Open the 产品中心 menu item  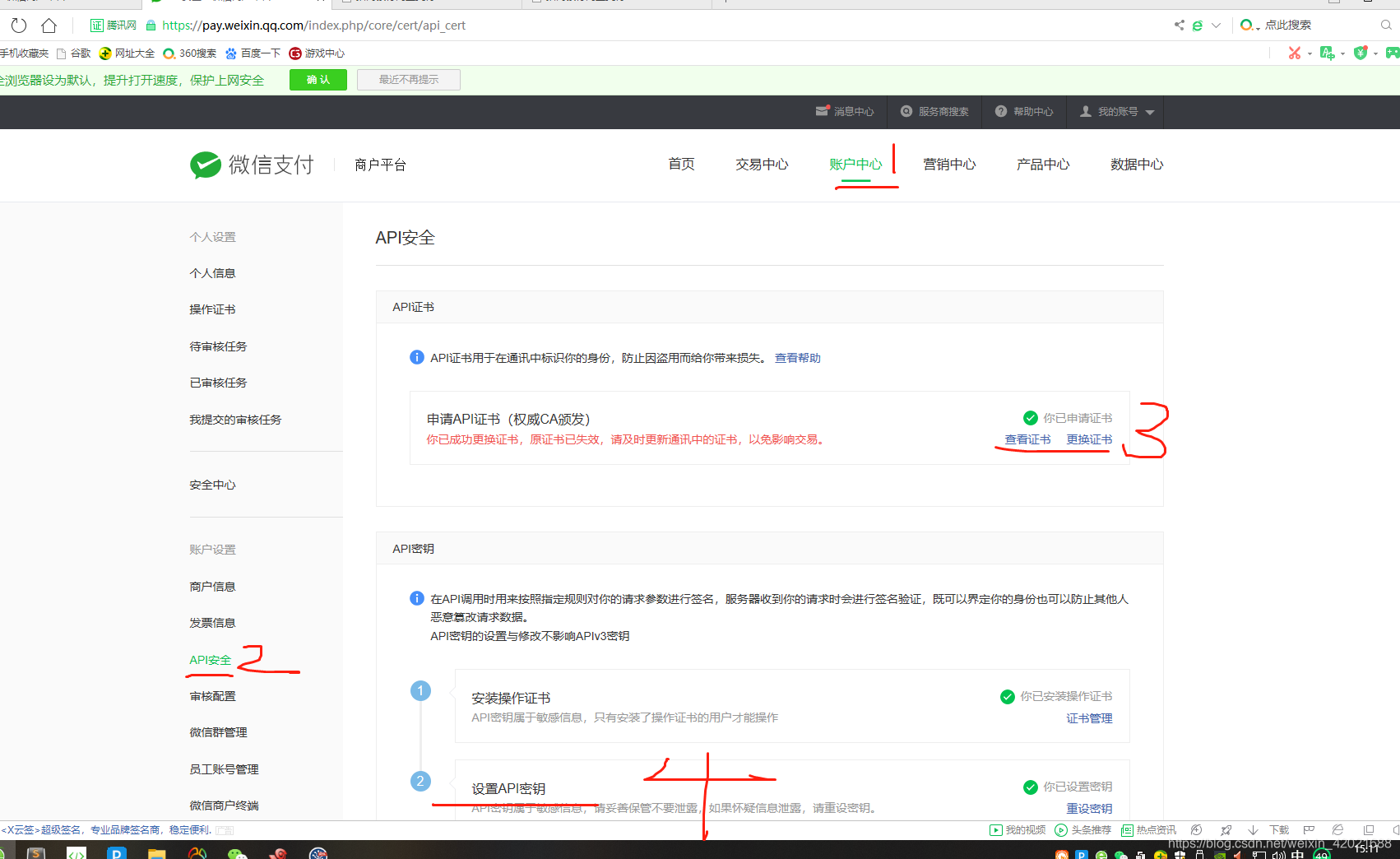1042,164
